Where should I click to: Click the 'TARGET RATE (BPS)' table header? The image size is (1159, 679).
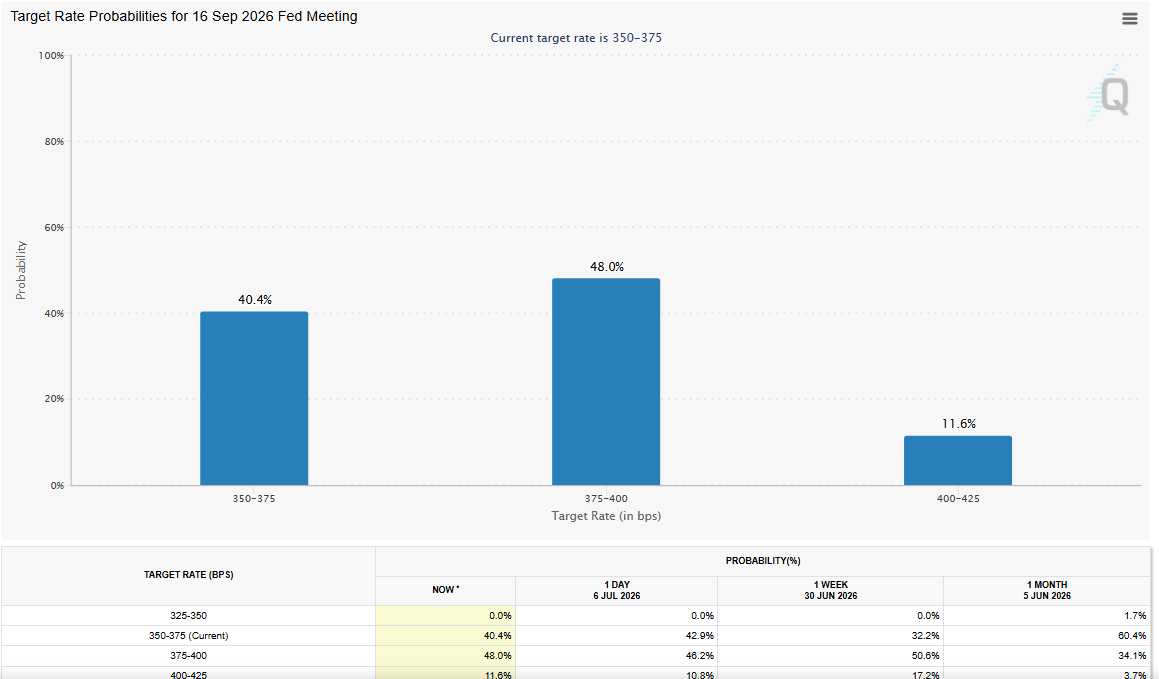(x=188, y=575)
